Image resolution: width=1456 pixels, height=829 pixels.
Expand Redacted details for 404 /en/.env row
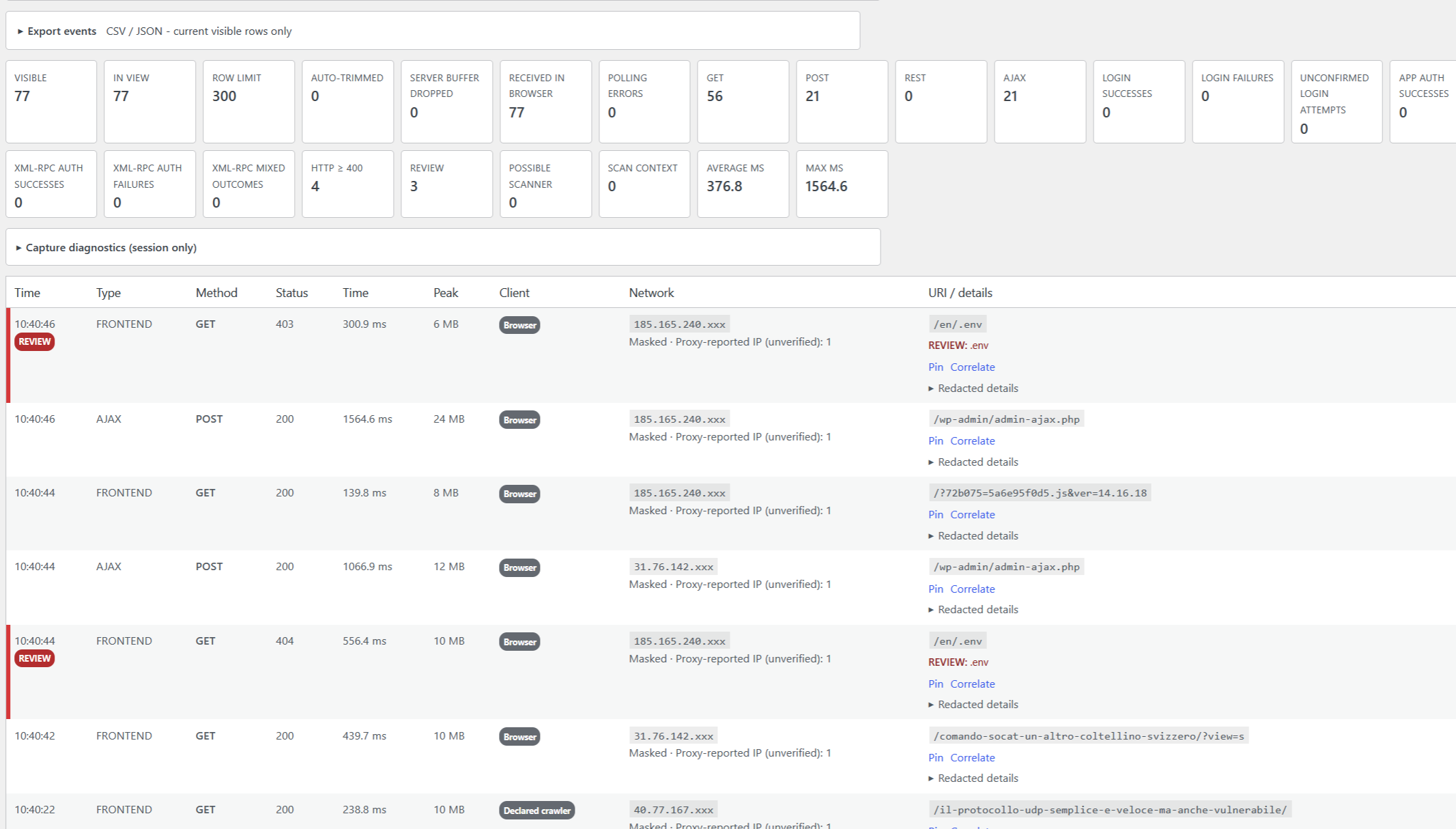click(973, 704)
